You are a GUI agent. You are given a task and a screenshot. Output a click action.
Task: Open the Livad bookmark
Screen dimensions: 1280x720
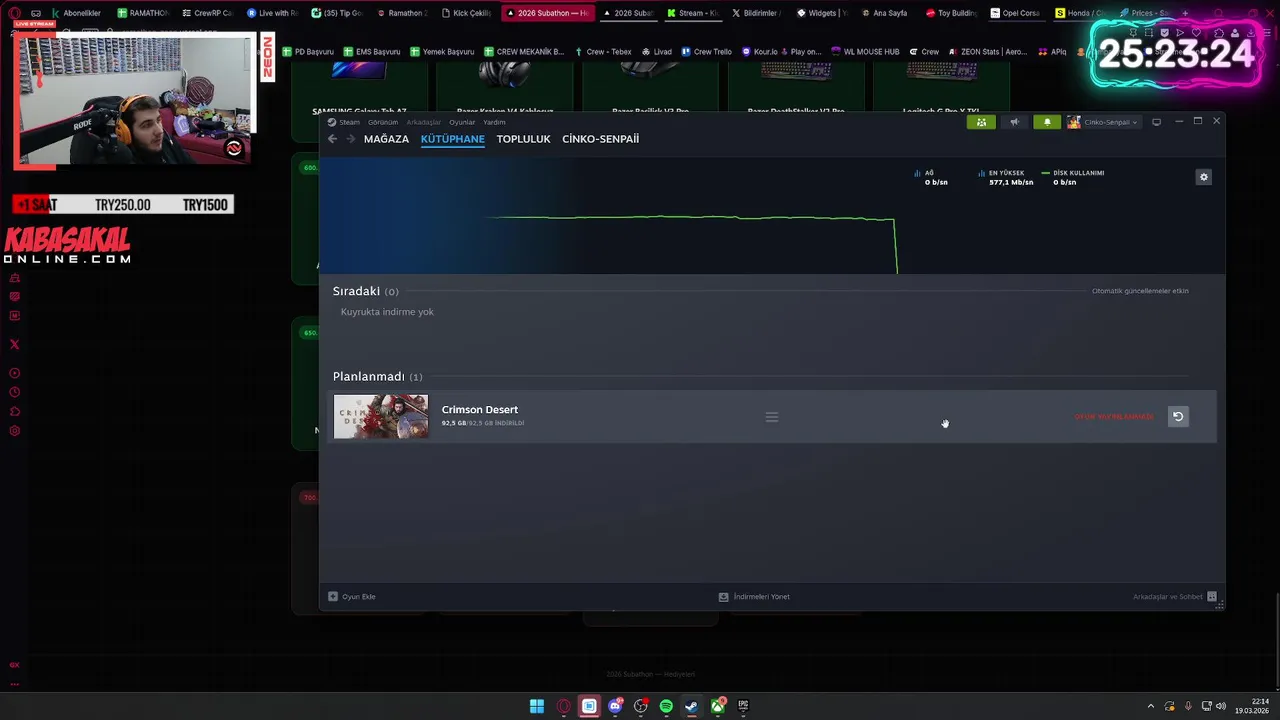[x=657, y=52]
